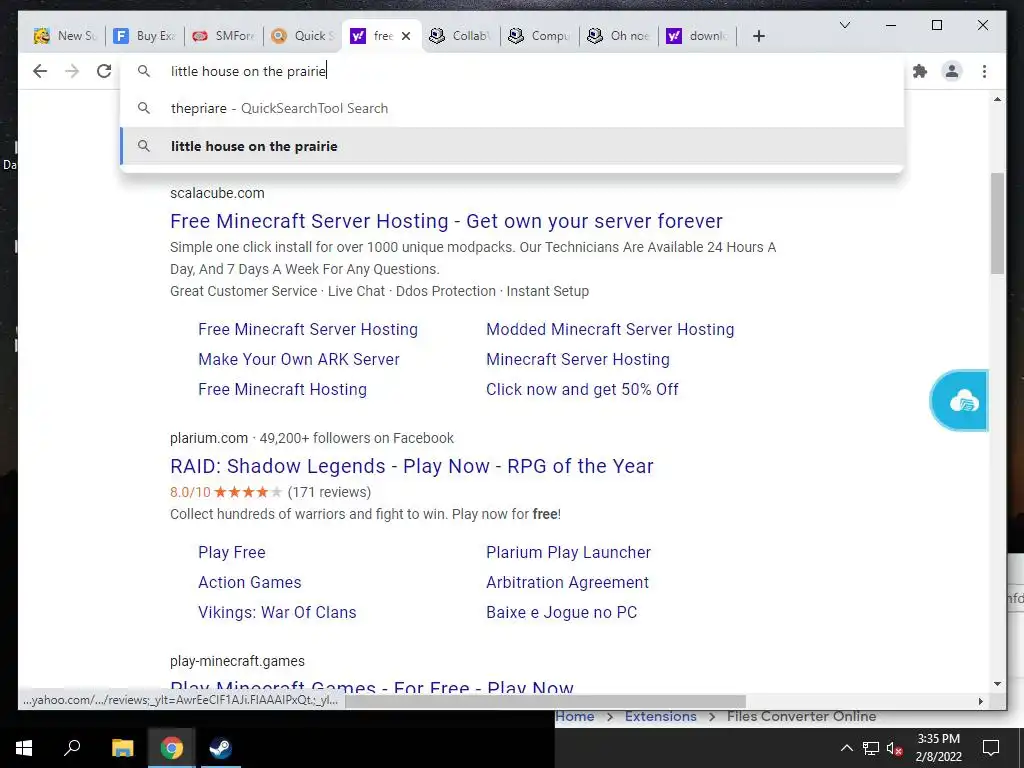Open 'RAID: Shadow Legends - Play Now' title

pos(411,466)
